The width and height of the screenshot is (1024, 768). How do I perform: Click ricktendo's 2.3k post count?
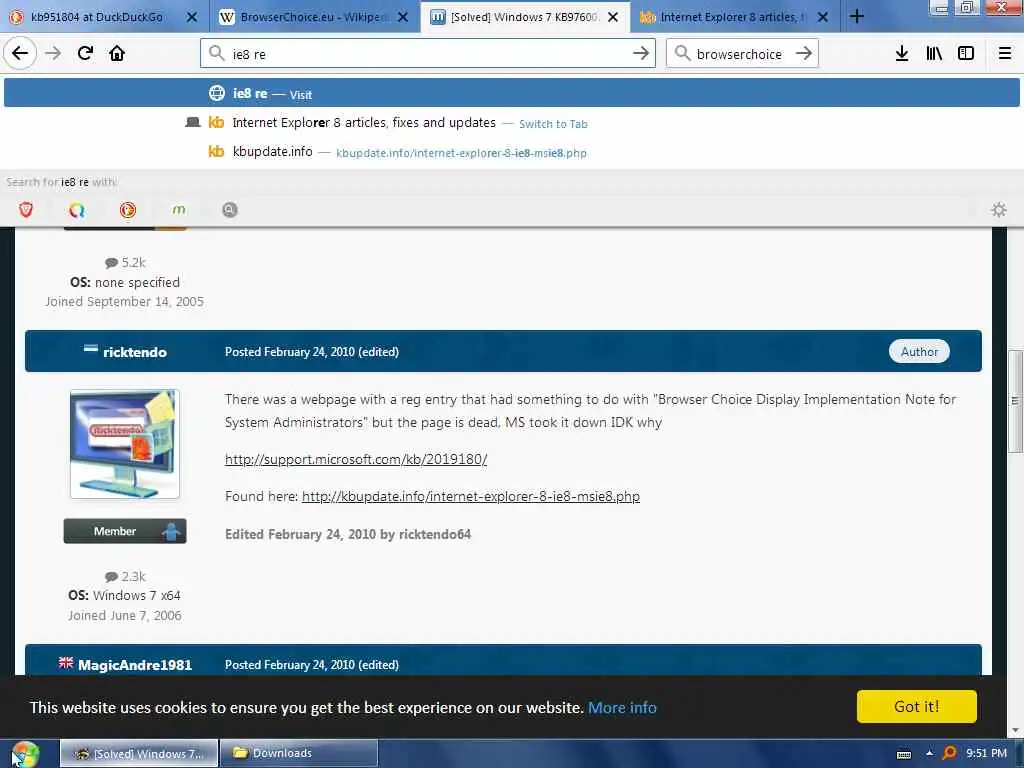(125, 577)
